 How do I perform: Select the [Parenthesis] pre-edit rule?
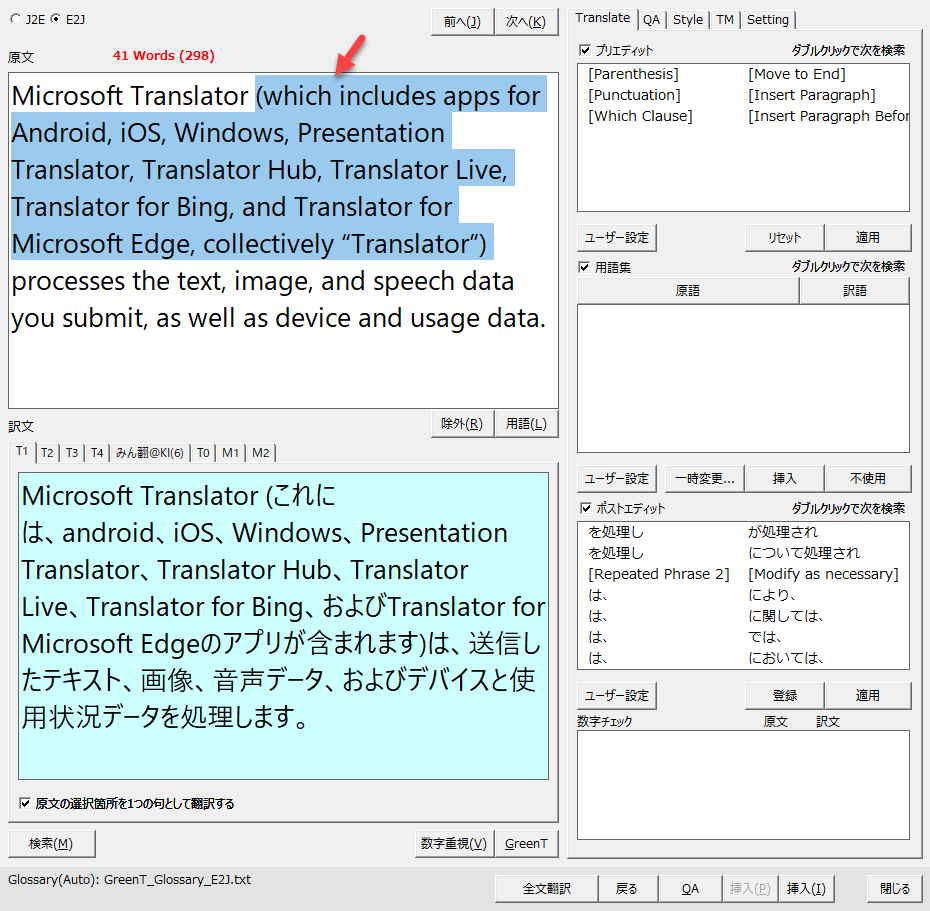(633, 74)
